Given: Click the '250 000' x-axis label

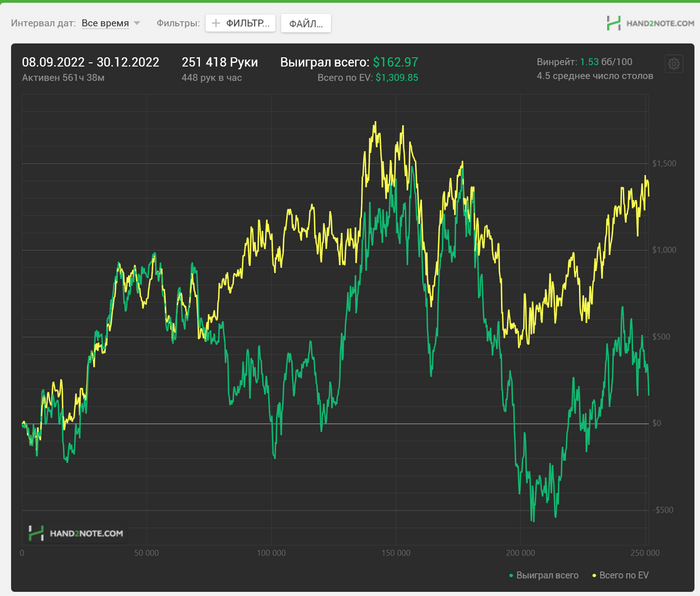Looking at the screenshot, I should (x=645, y=553).
